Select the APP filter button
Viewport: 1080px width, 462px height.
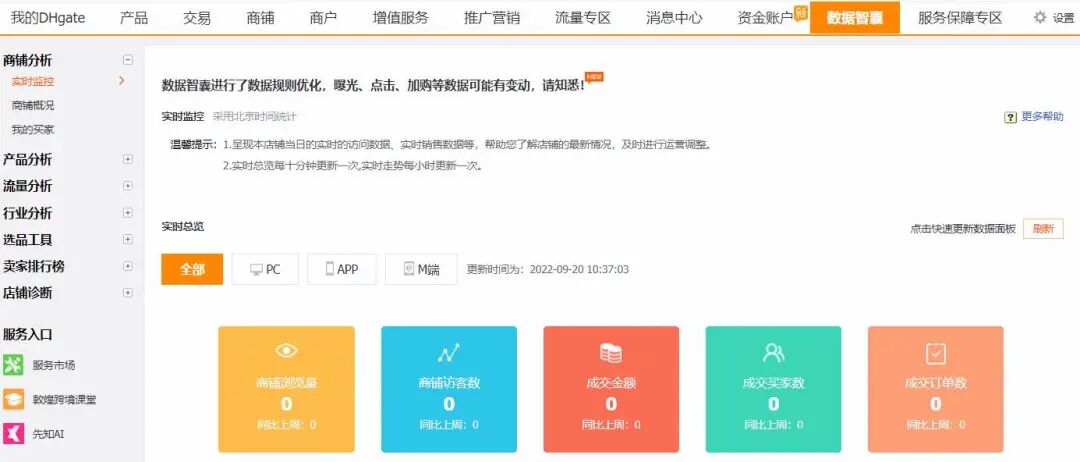click(342, 269)
